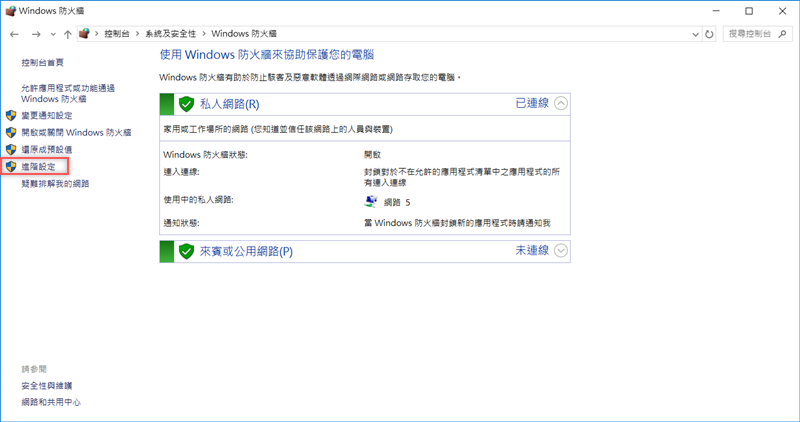The image size is (800, 422).
Task: Click the shield icon beside 變更通知設定
Action: coord(11,115)
